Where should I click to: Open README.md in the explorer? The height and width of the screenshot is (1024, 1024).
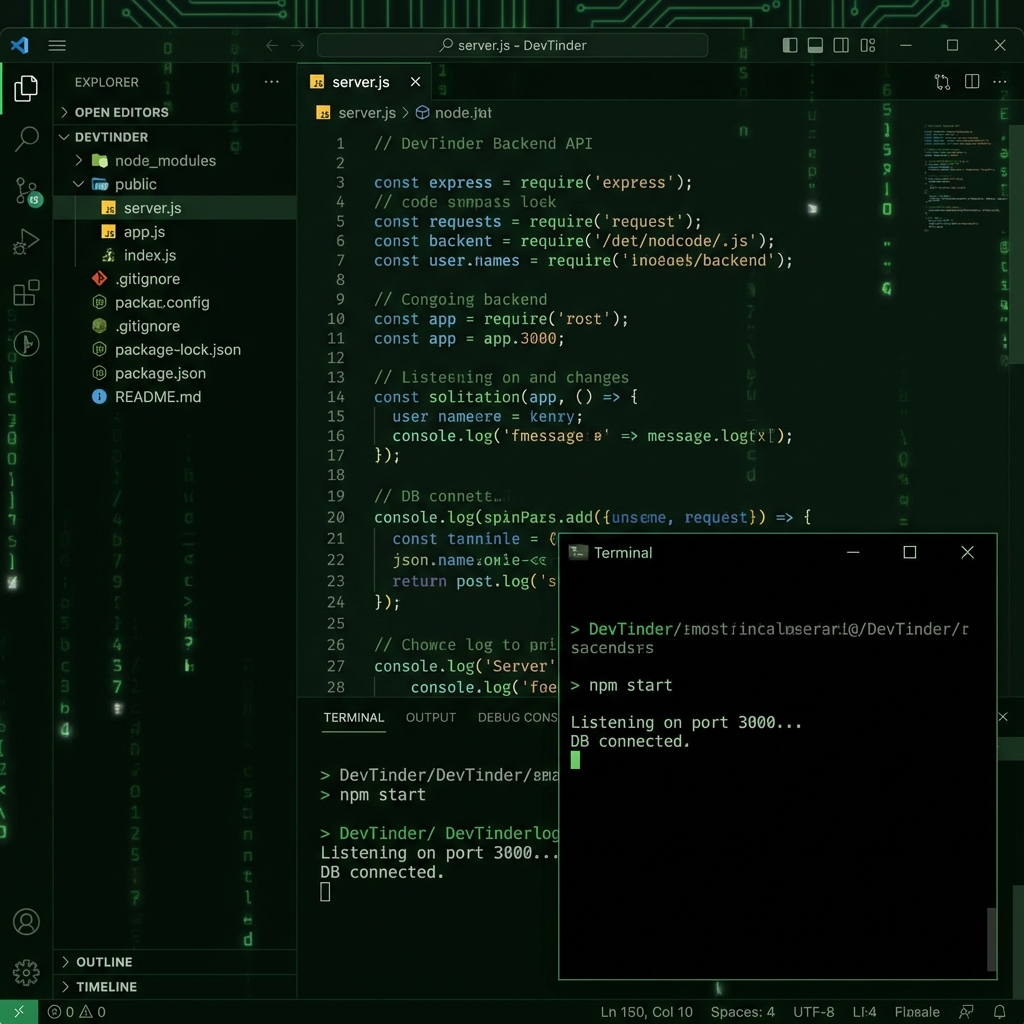(x=157, y=397)
